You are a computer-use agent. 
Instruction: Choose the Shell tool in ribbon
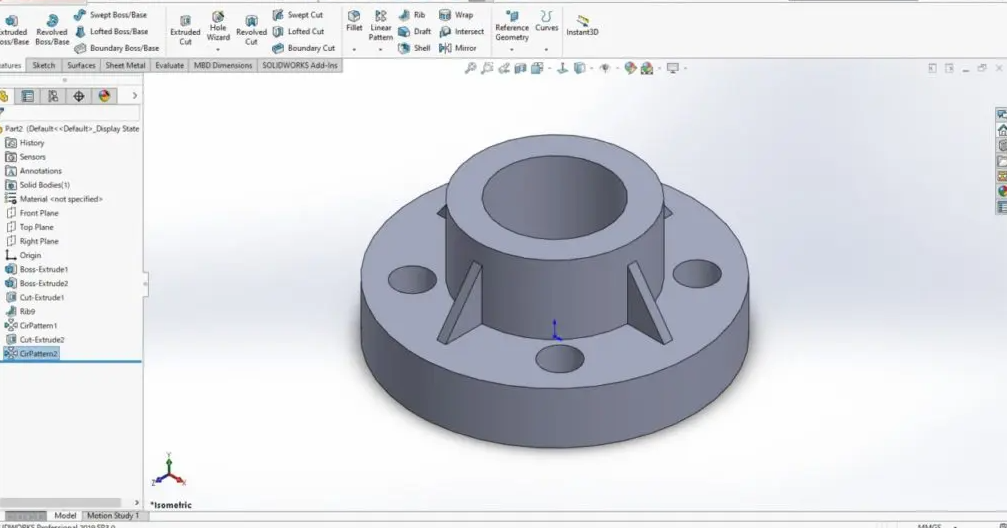[414, 48]
